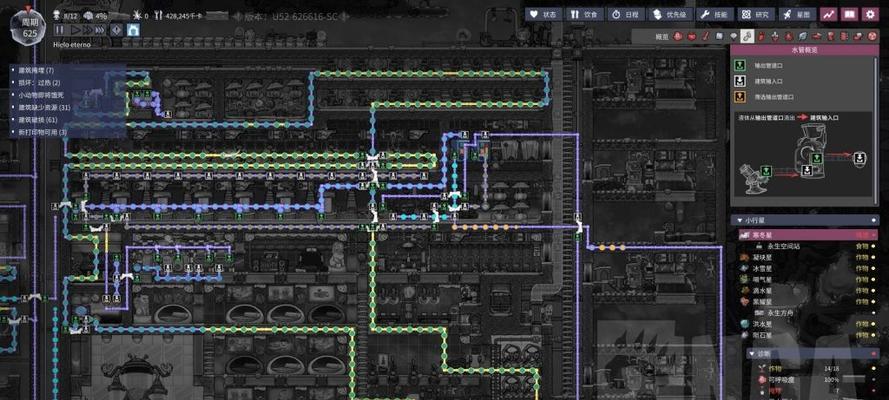Click the 428,245 千卡 calories indicator
Image resolution: width=889 pixels, height=400 pixels.
point(180,15)
